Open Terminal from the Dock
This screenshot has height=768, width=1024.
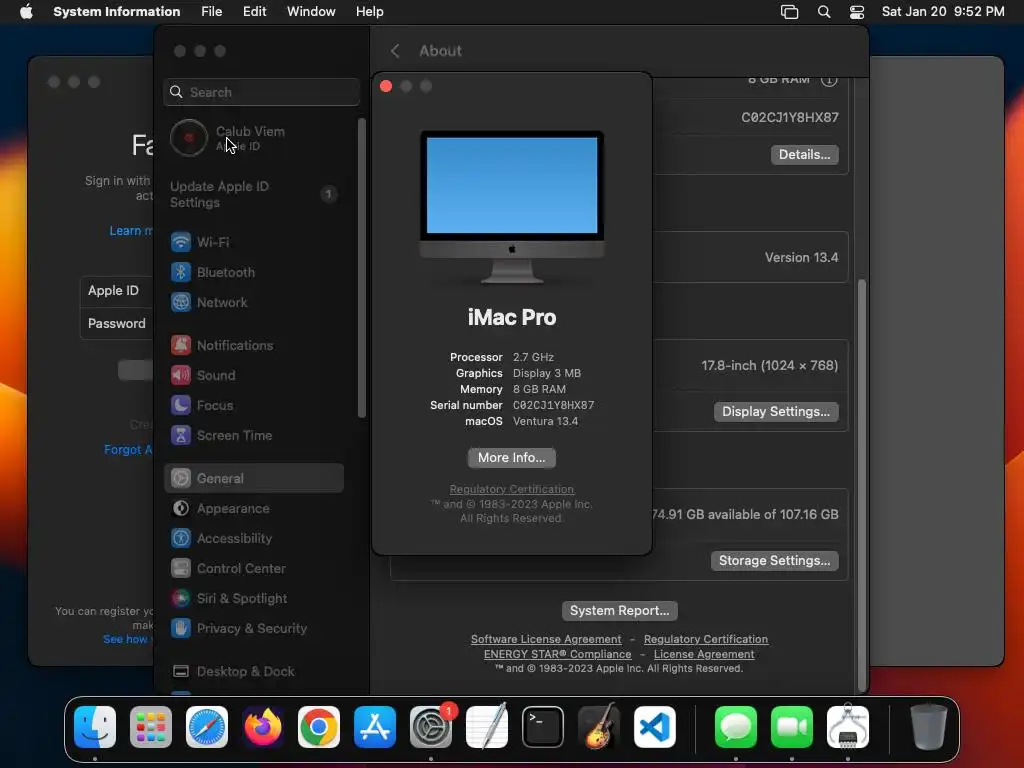pyautogui.click(x=543, y=727)
